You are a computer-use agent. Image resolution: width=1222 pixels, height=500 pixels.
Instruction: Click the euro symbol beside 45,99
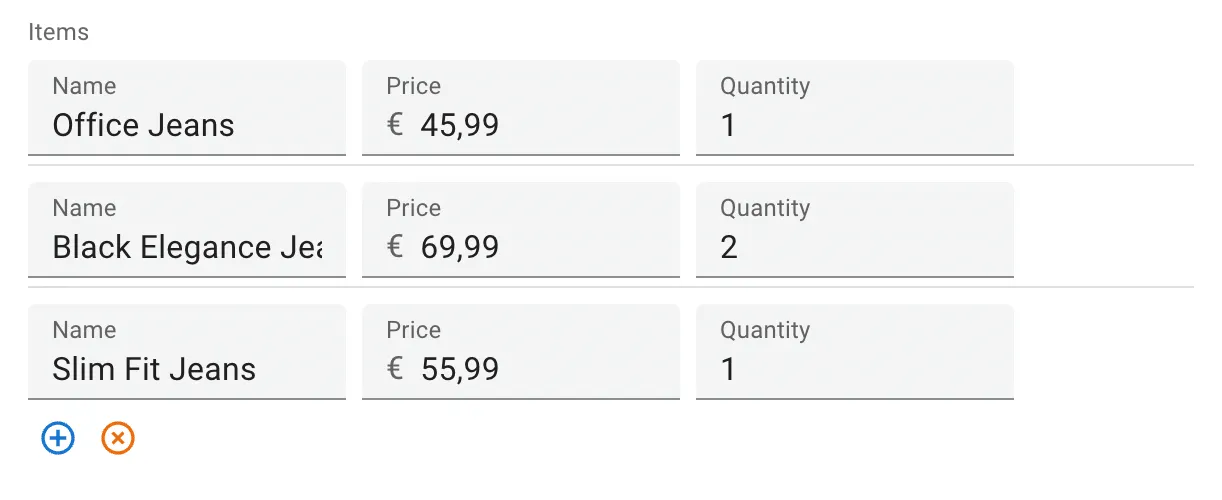click(395, 125)
